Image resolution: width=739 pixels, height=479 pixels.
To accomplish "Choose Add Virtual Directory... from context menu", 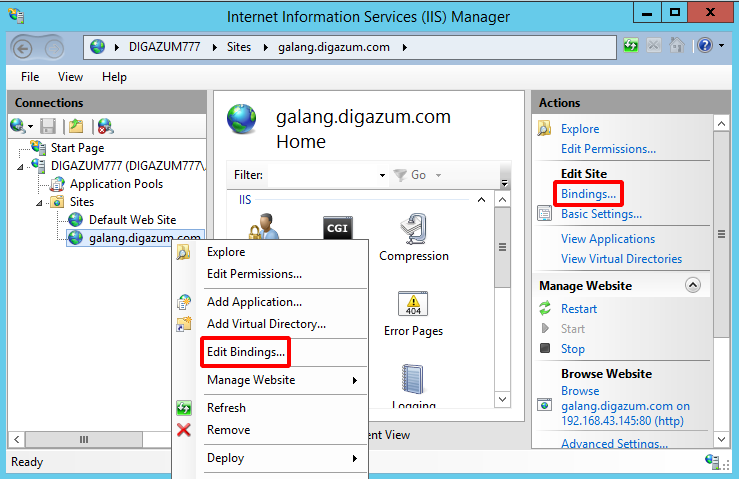I will [x=266, y=324].
